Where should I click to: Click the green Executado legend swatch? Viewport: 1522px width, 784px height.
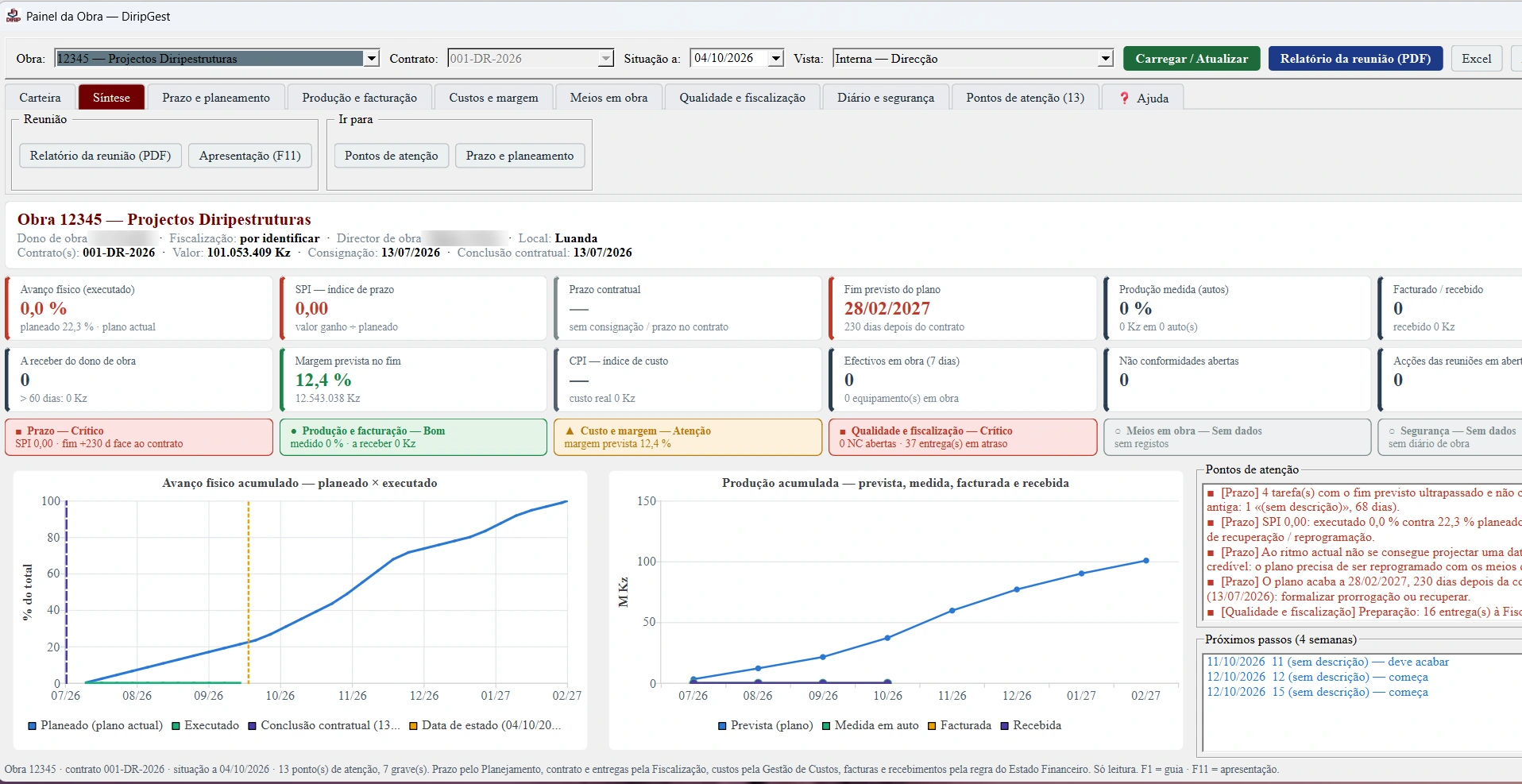point(176,726)
